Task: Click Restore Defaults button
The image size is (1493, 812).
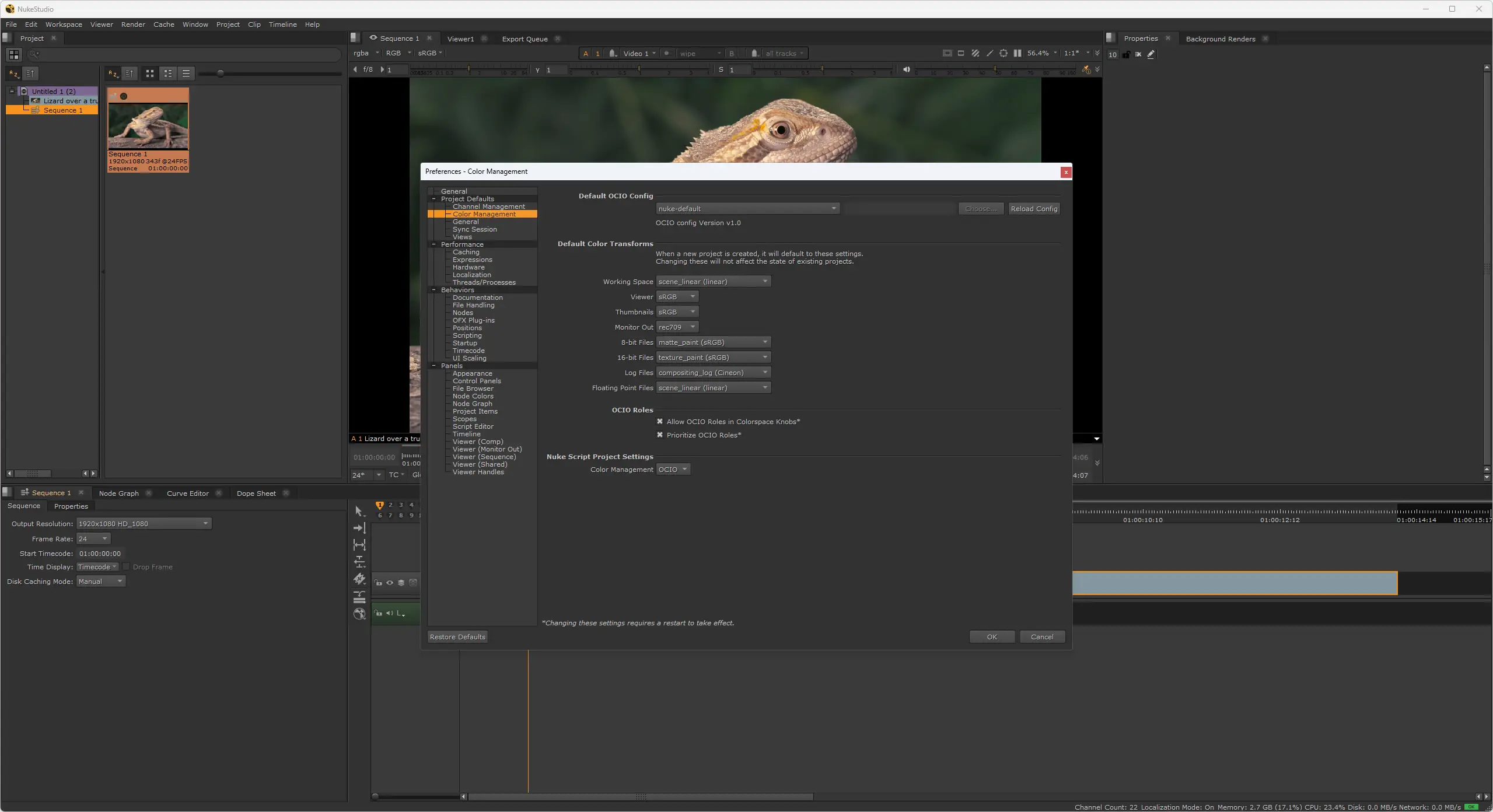Action: [x=457, y=637]
